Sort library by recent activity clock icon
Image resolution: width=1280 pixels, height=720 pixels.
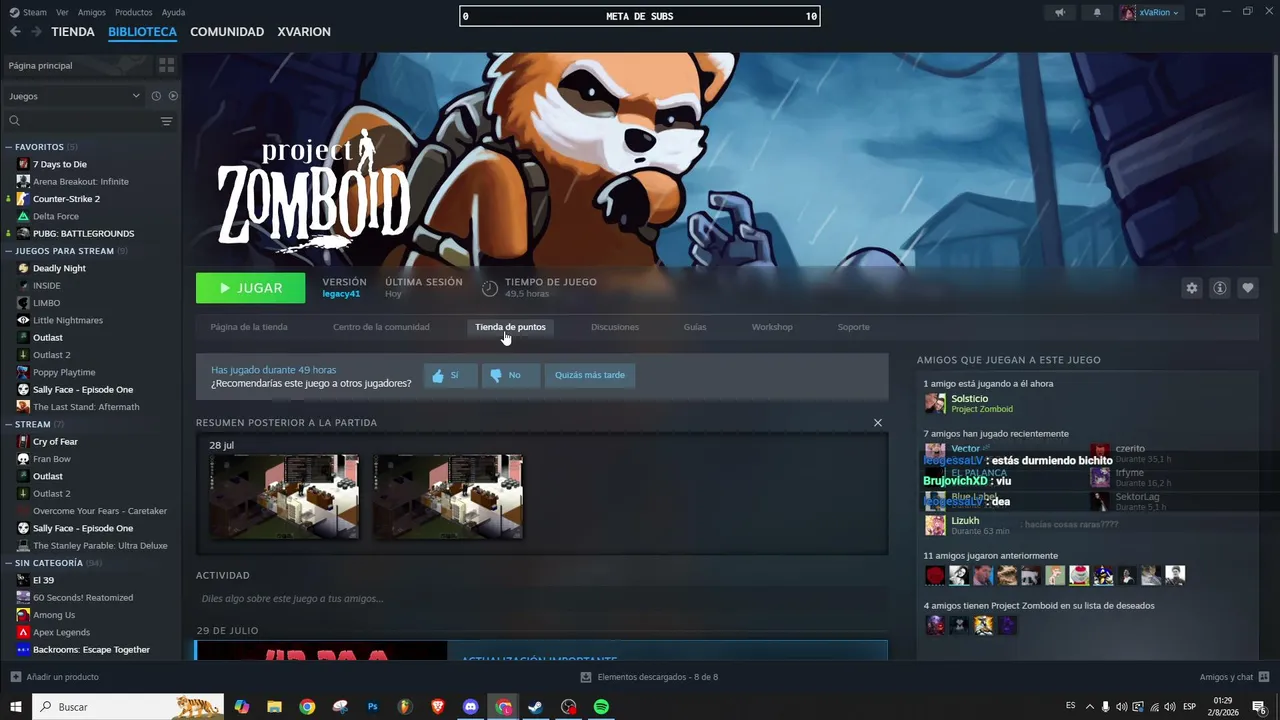coord(156,96)
